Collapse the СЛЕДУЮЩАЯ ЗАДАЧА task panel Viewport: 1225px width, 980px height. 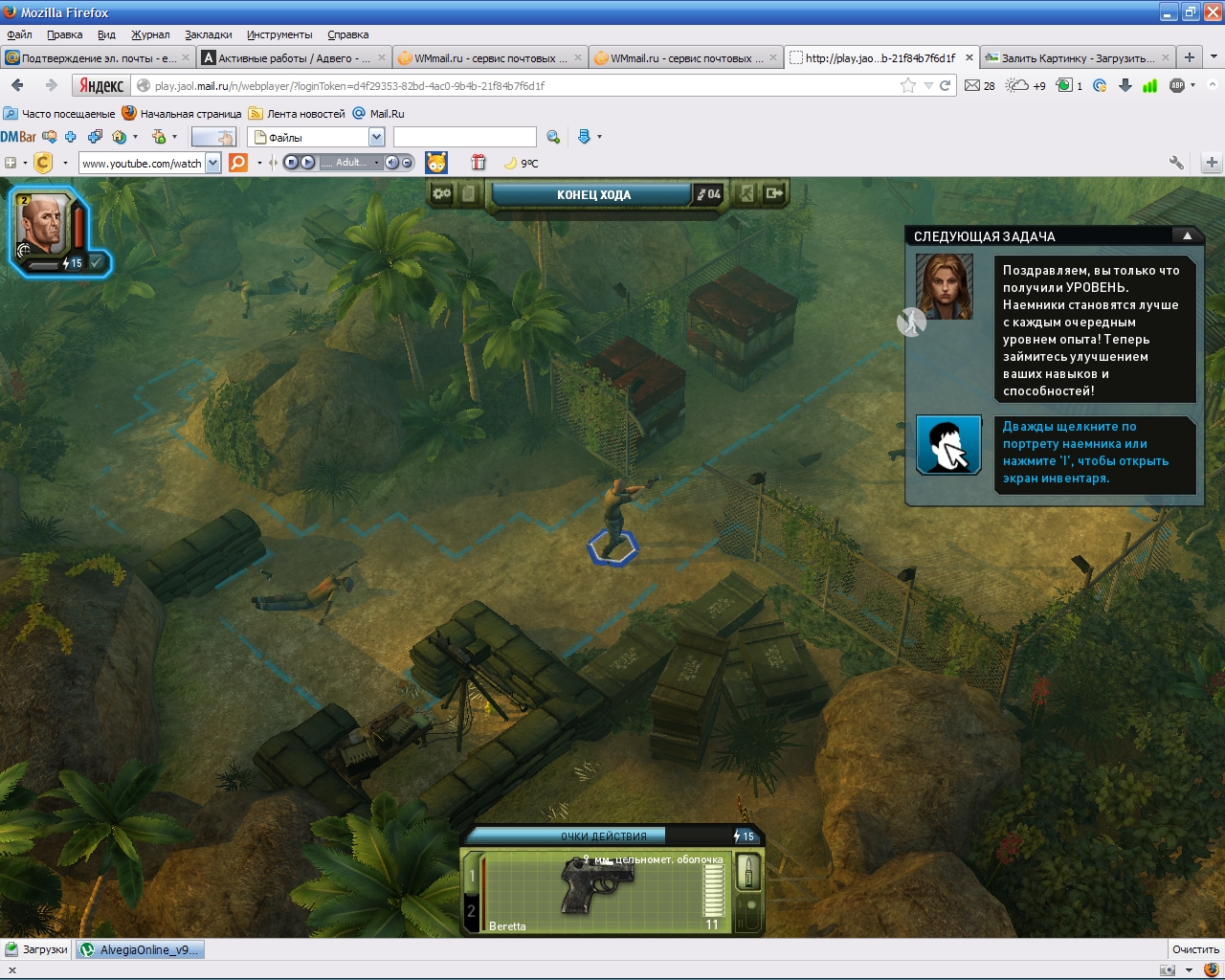point(1187,235)
